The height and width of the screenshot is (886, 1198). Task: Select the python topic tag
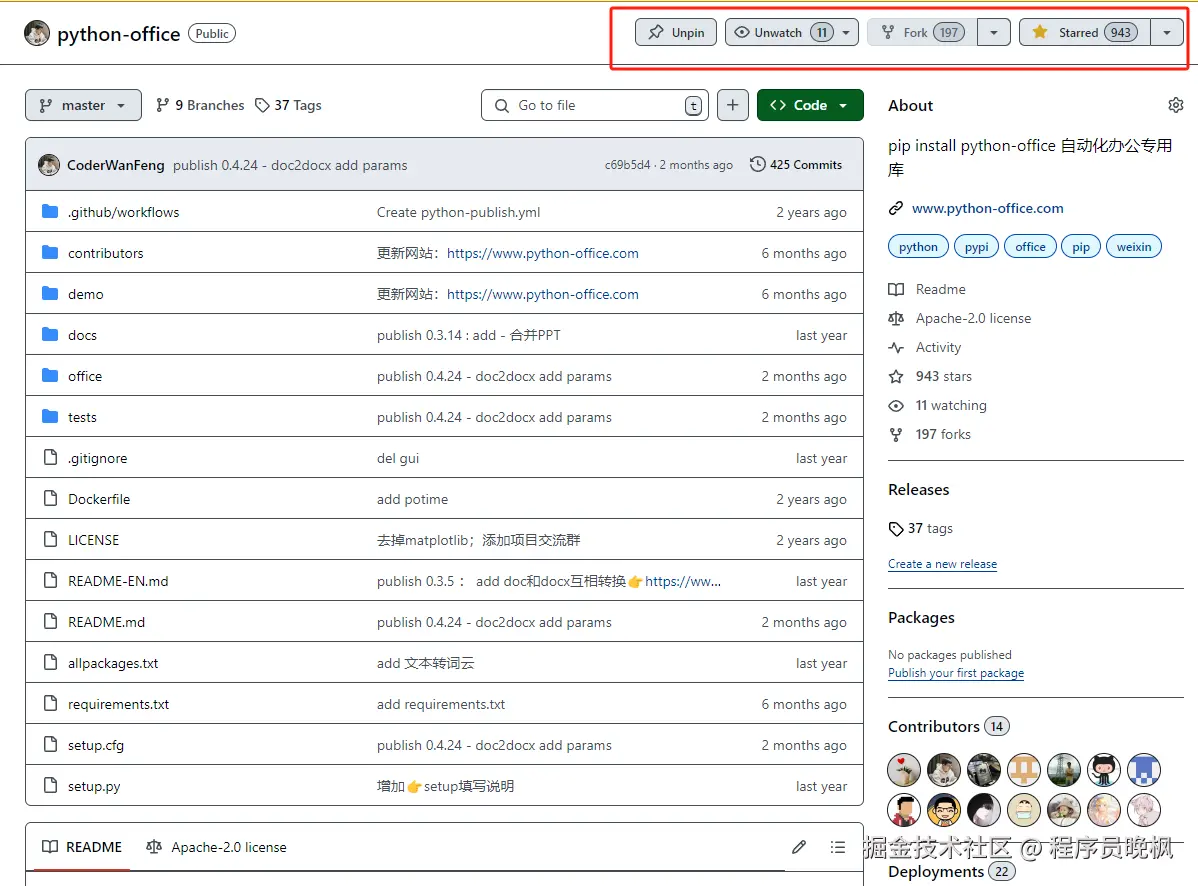(918, 247)
